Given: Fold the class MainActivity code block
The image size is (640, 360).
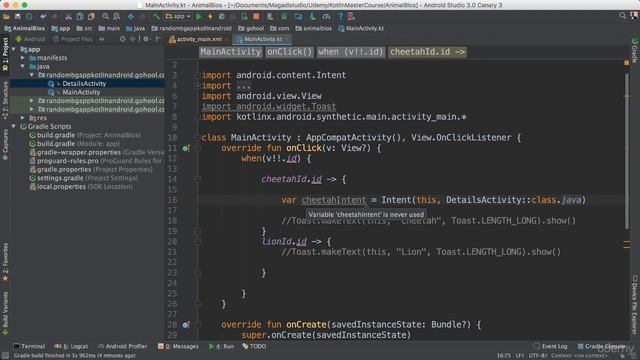Looking at the screenshot, I should [198, 138].
